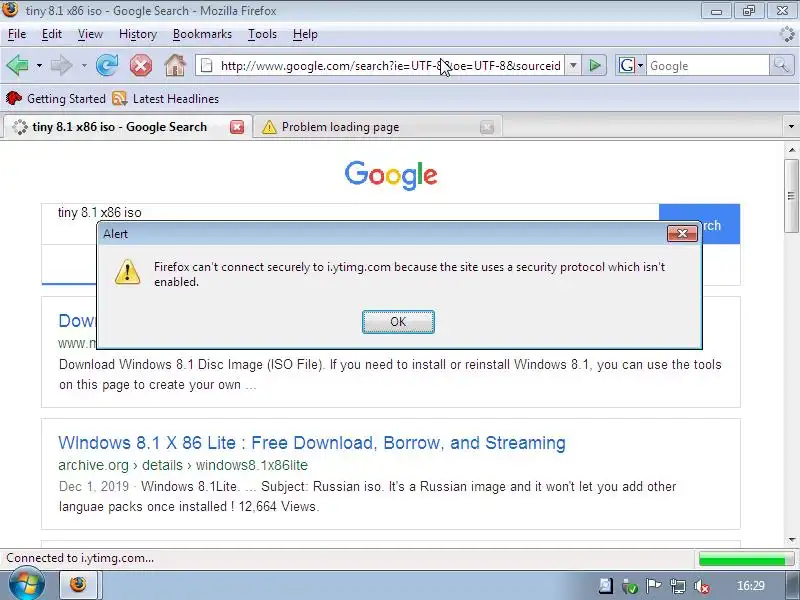Image resolution: width=800 pixels, height=600 pixels.
Task: Click the search magnifier icon in search box
Action: [781, 65]
